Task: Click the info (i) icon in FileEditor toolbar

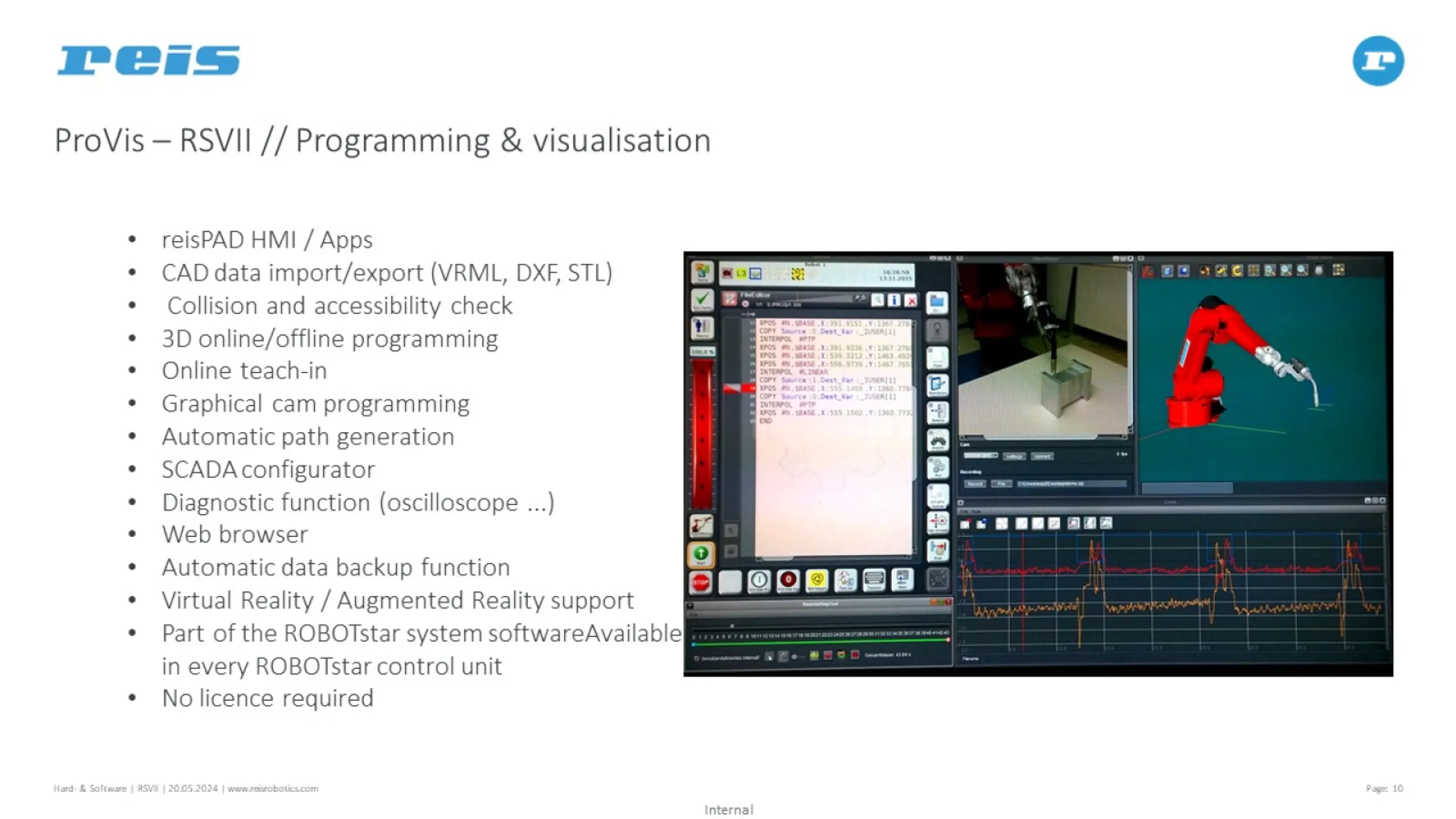Action: 894,300
